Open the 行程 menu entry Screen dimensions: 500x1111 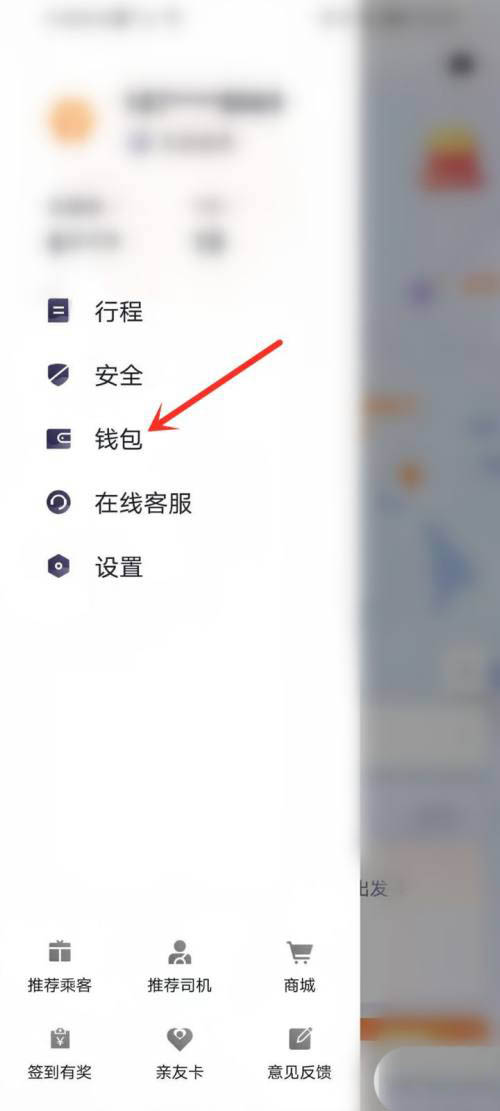pyautogui.click(x=119, y=311)
